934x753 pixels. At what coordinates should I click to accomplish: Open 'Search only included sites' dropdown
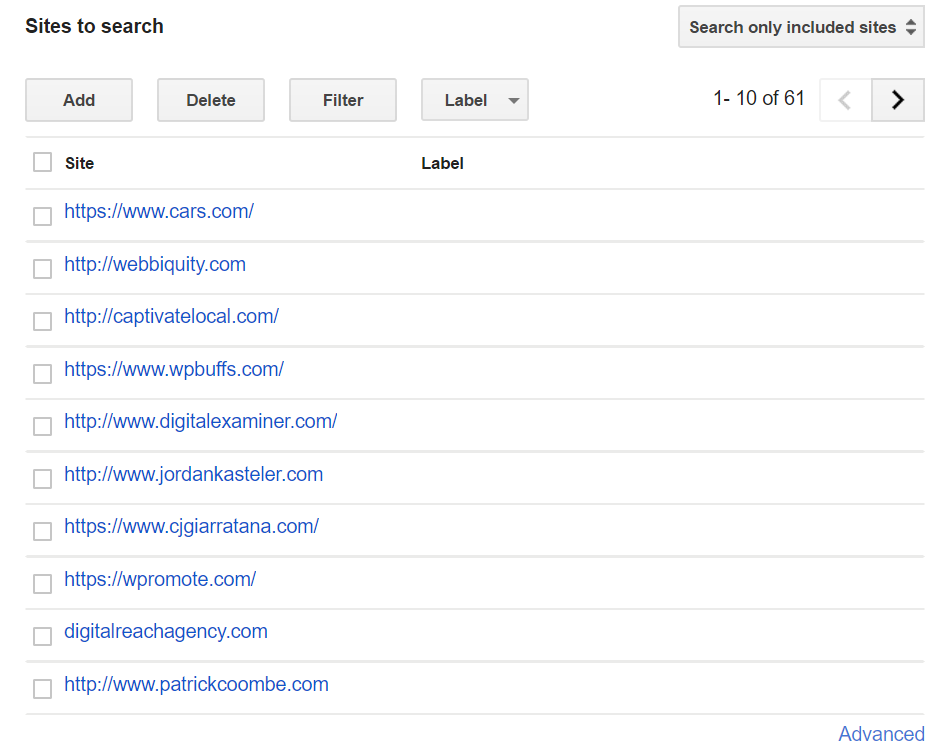[800, 28]
